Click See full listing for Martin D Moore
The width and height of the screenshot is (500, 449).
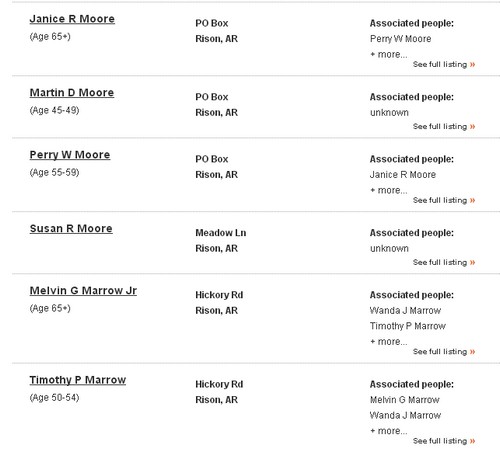click(444, 126)
